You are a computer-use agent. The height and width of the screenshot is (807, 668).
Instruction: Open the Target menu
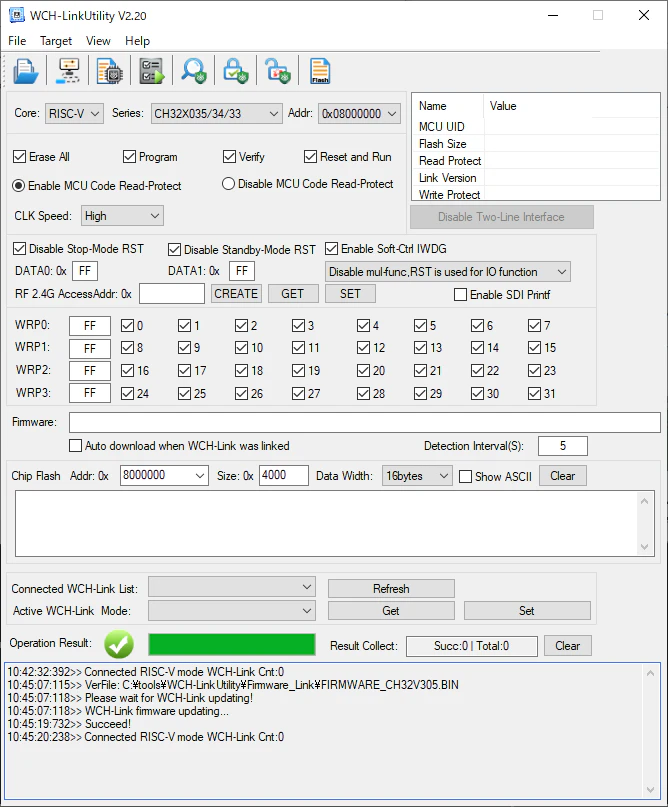(56, 41)
